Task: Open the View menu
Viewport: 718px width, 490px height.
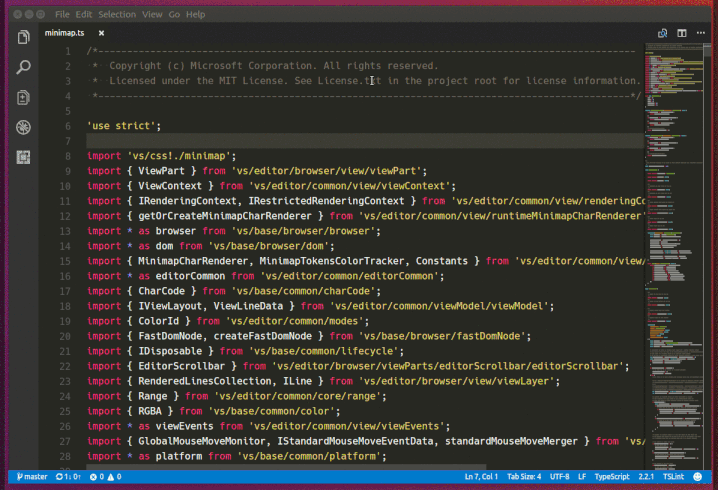Action: point(152,15)
